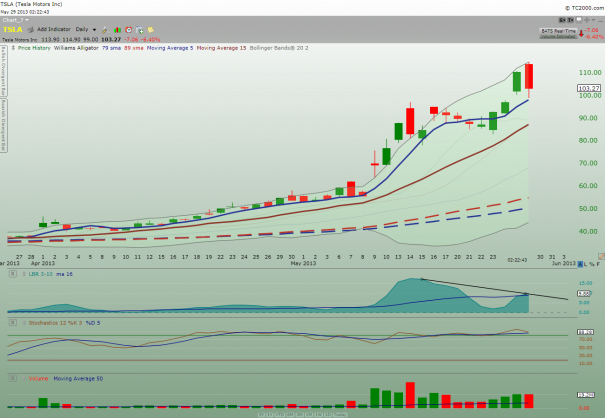
Task: Click the Price History legend label
Action: (34, 48)
